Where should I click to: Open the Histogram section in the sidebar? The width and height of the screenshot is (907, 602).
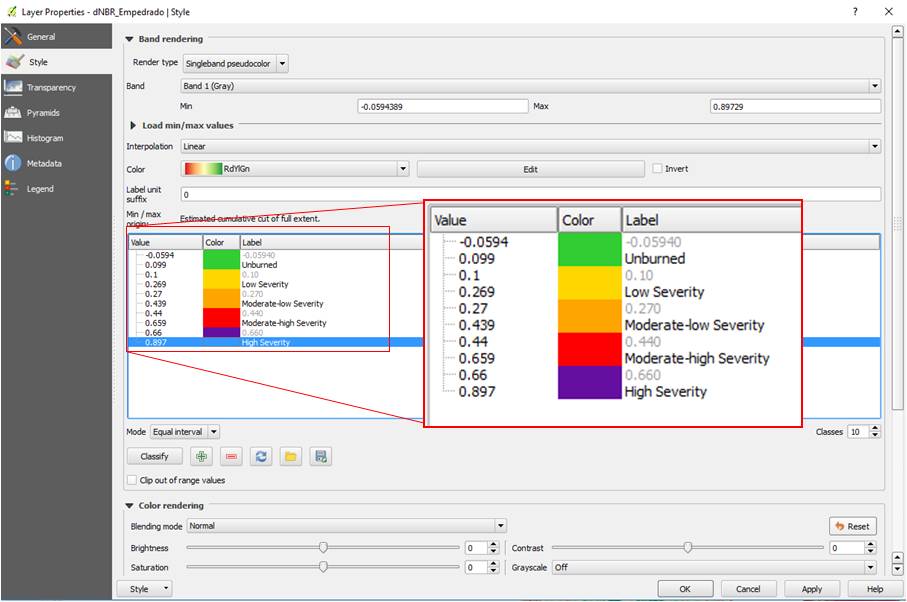click(x=45, y=138)
